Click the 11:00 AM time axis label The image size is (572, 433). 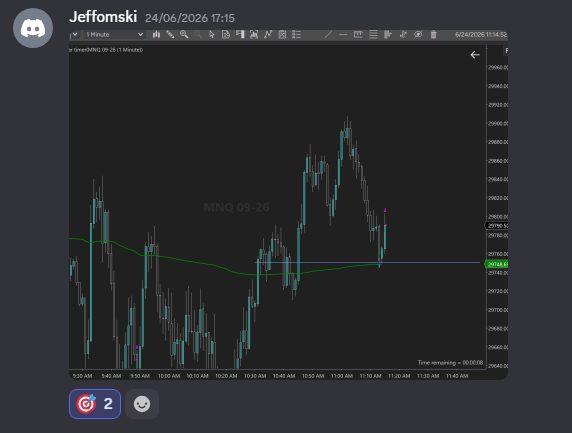click(342, 376)
